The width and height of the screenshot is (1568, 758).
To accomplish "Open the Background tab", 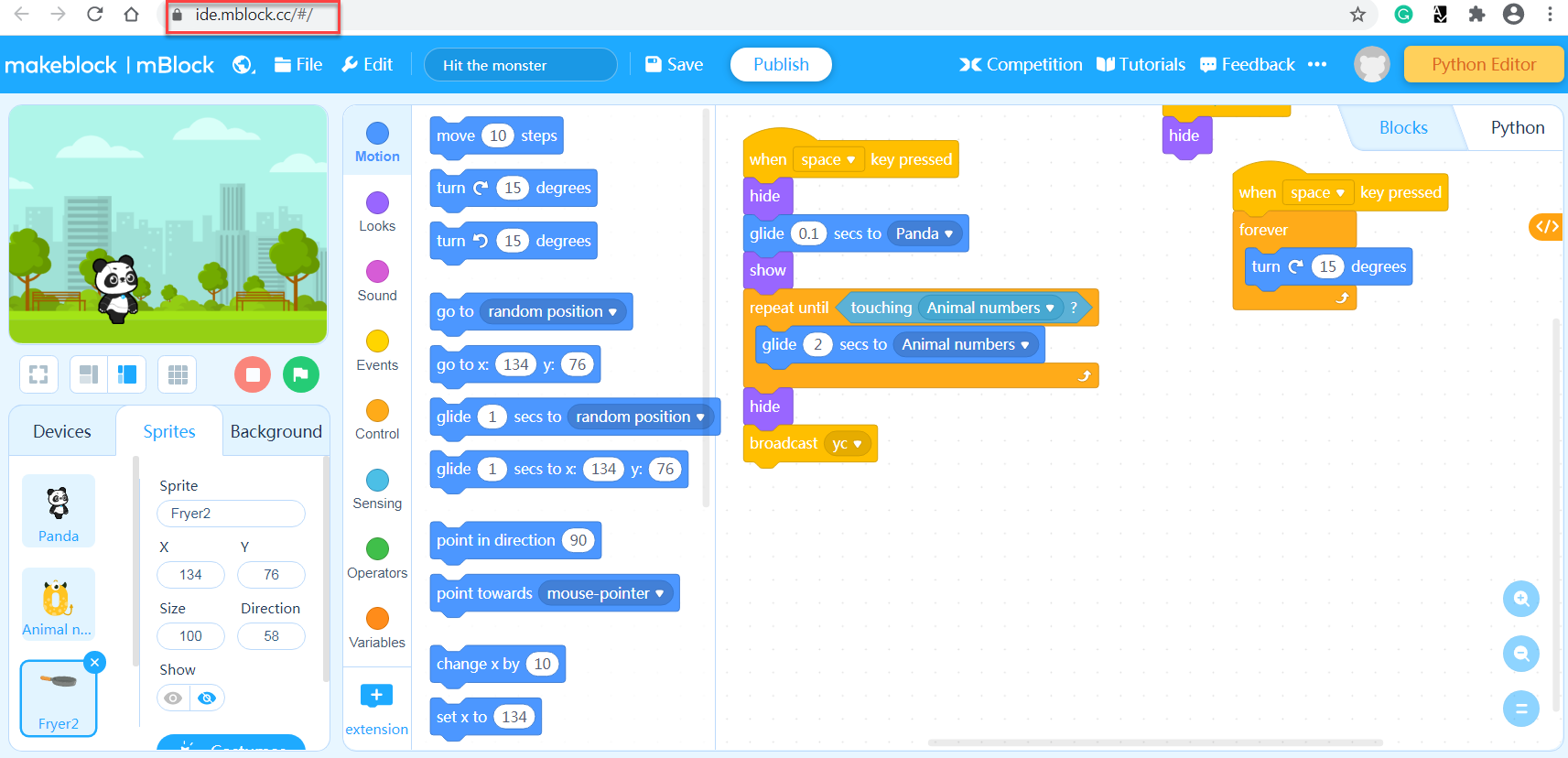I will click(276, 431).
